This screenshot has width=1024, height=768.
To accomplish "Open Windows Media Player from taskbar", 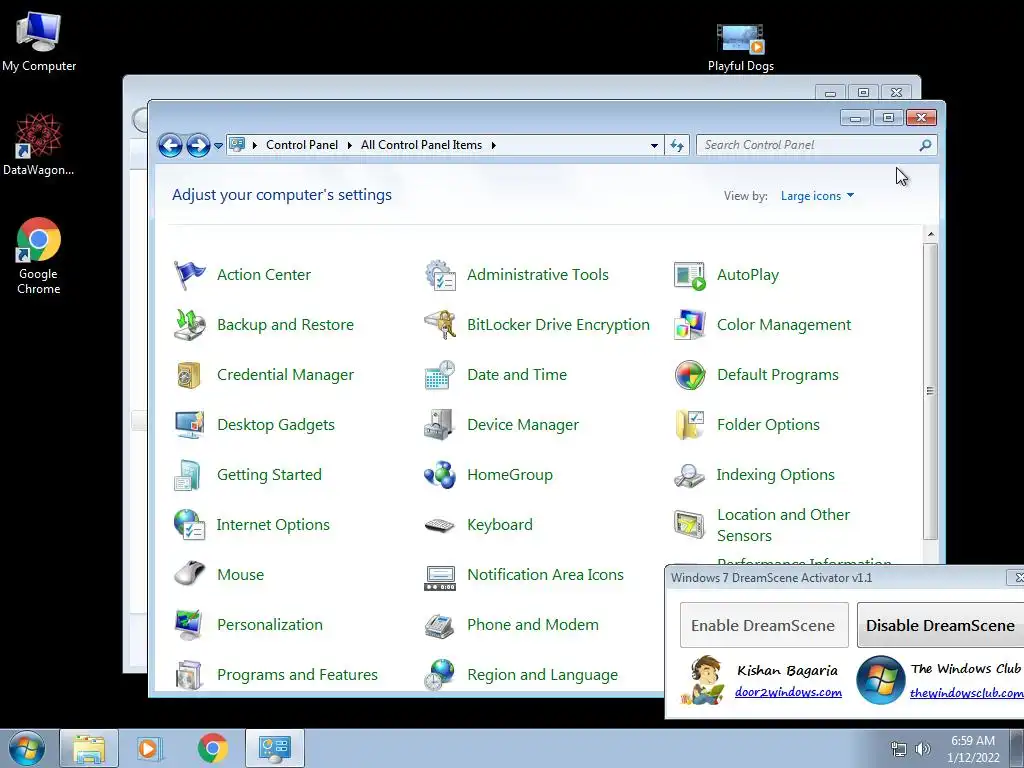I will click(x=150, y=748).
